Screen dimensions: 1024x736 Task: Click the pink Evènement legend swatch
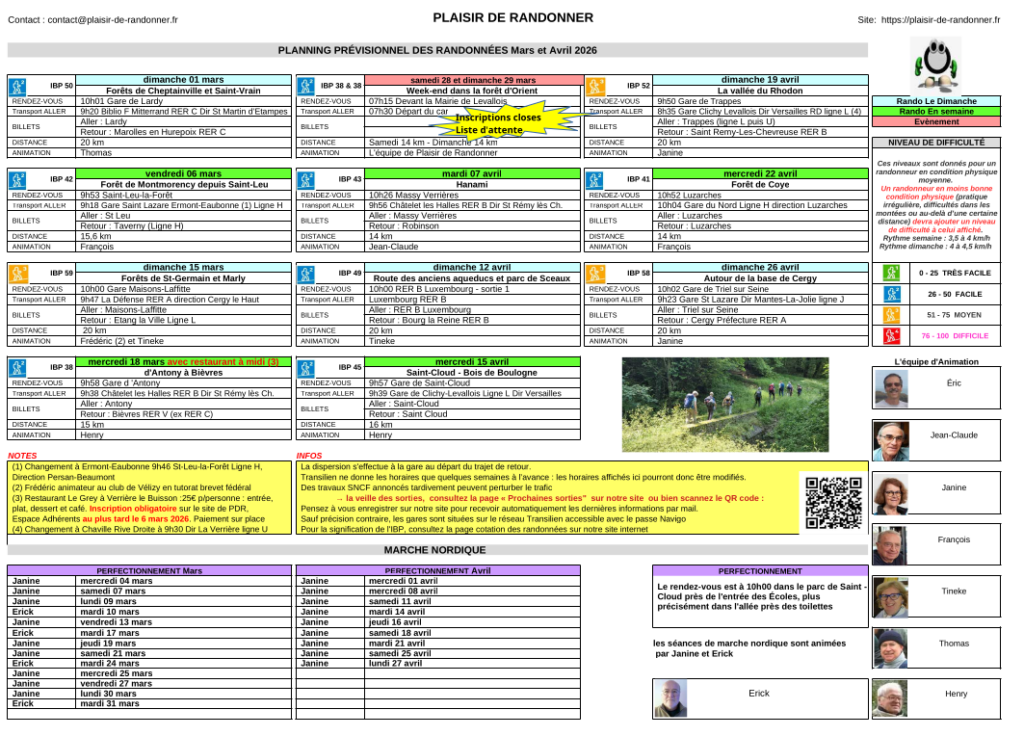tap(935, 122)
